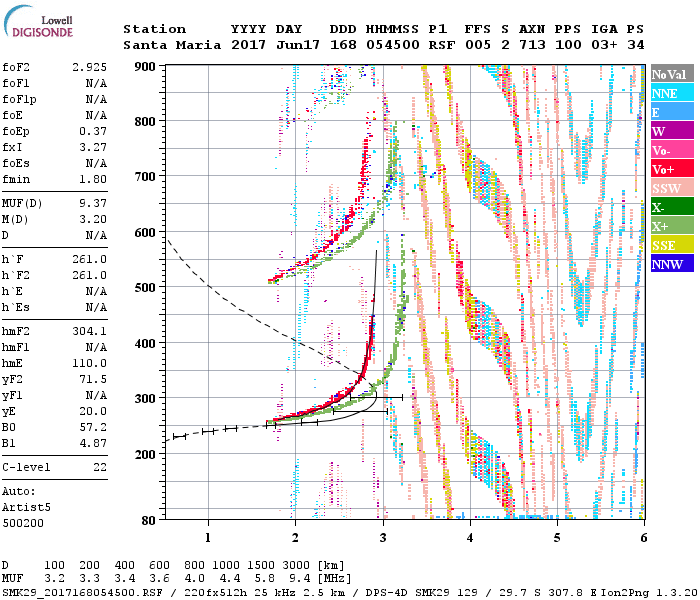Image resolution: width=700 pixels, height=600 pixels.
Task: Click the PPS value 100
Action: click(568, 45)
